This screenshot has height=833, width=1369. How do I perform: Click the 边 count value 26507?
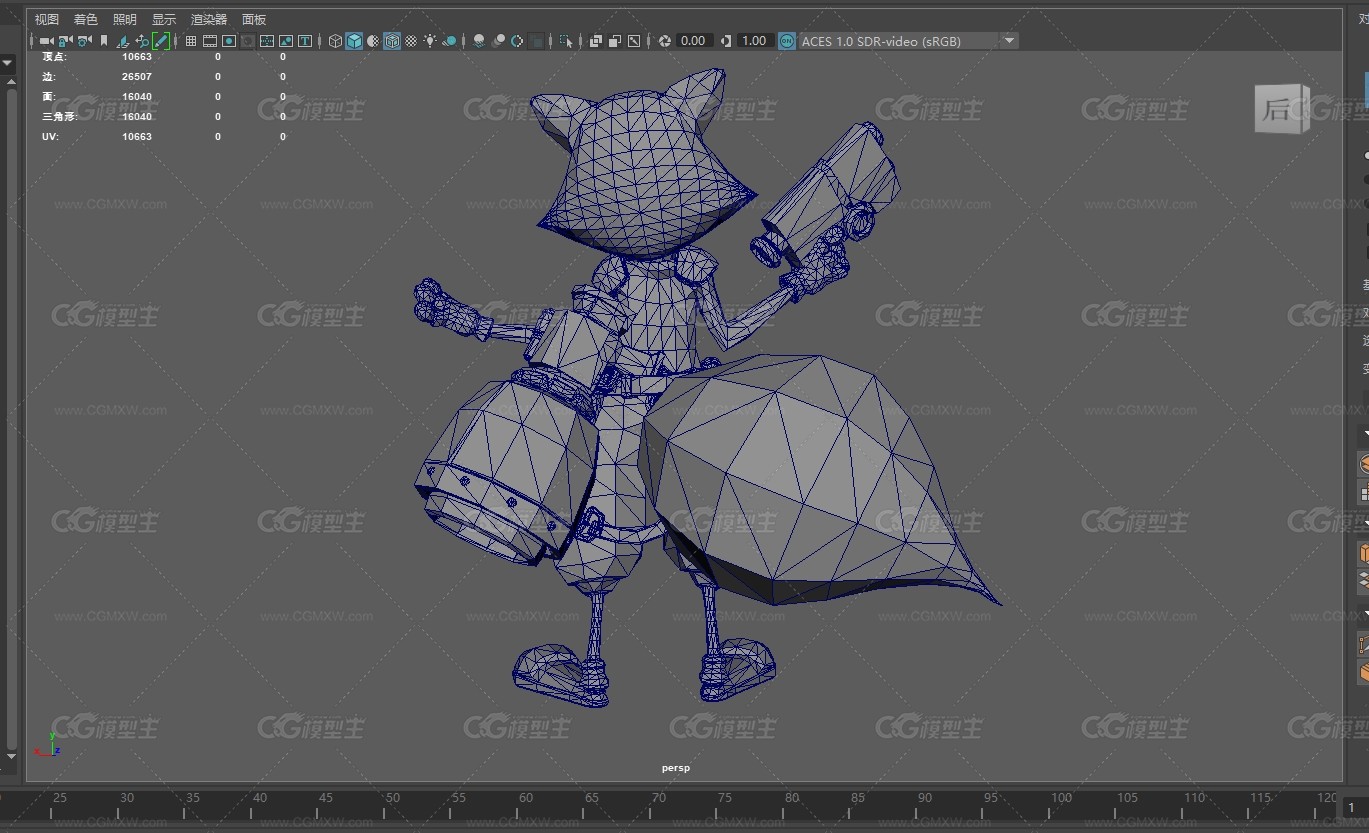click(137, 77)
